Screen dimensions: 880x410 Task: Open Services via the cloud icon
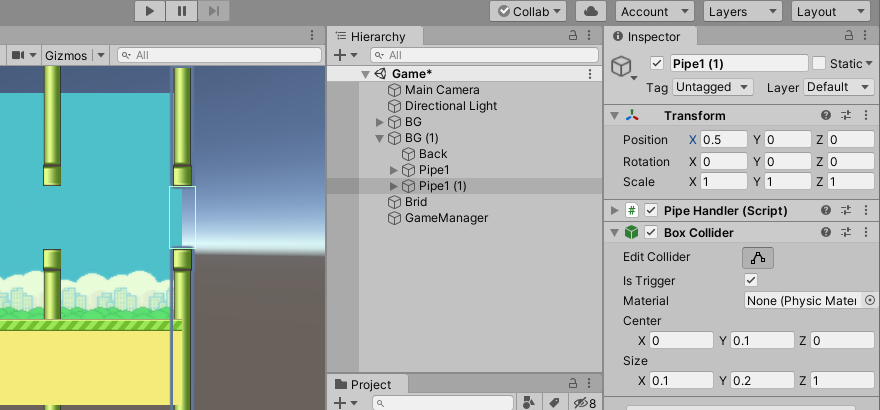592,11
